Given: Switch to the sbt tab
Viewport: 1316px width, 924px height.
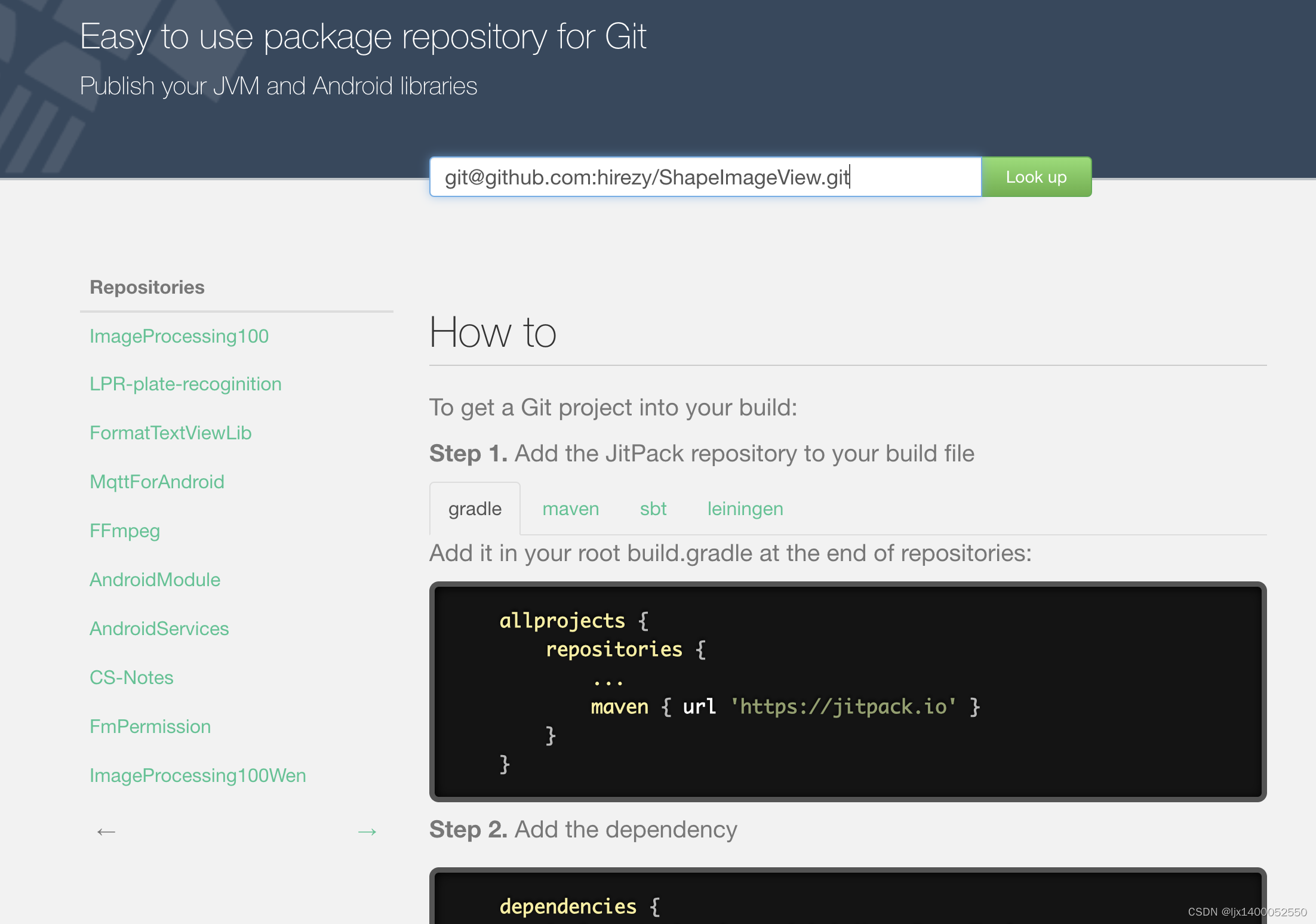Looking at the screenshot, I should pyautogui.click(x=653, y=509).
